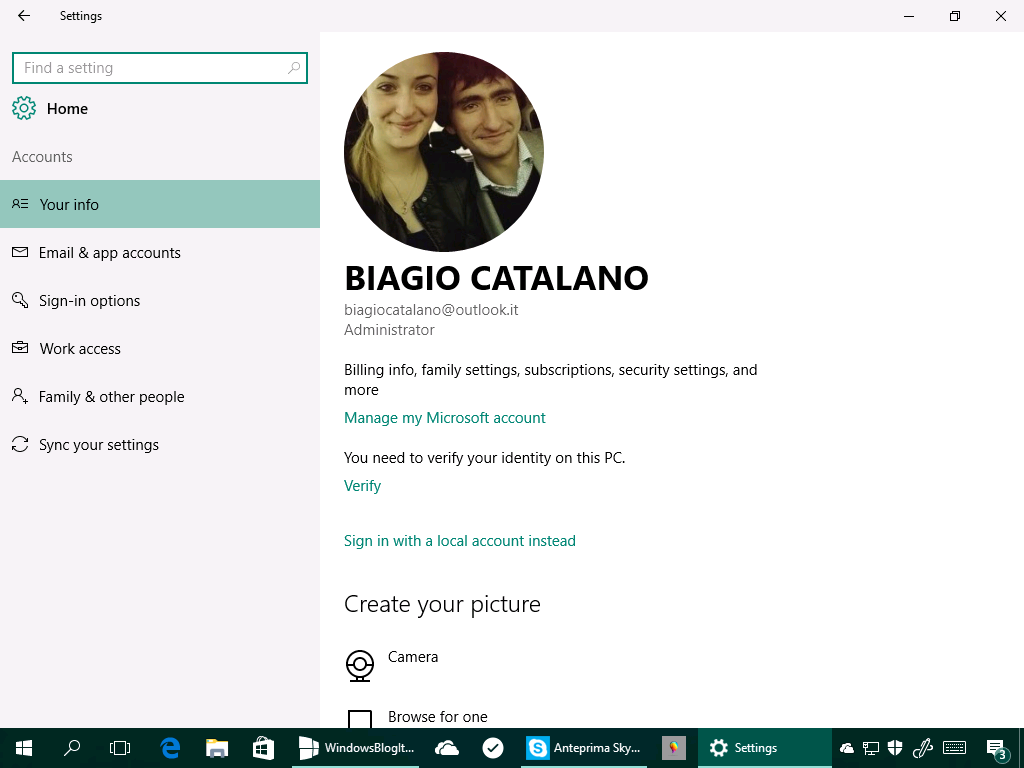The width and height of the screenshot is (1024, 768).
Task: Click the key icon beside Sign-in options
Action: (x=20, y=300)
